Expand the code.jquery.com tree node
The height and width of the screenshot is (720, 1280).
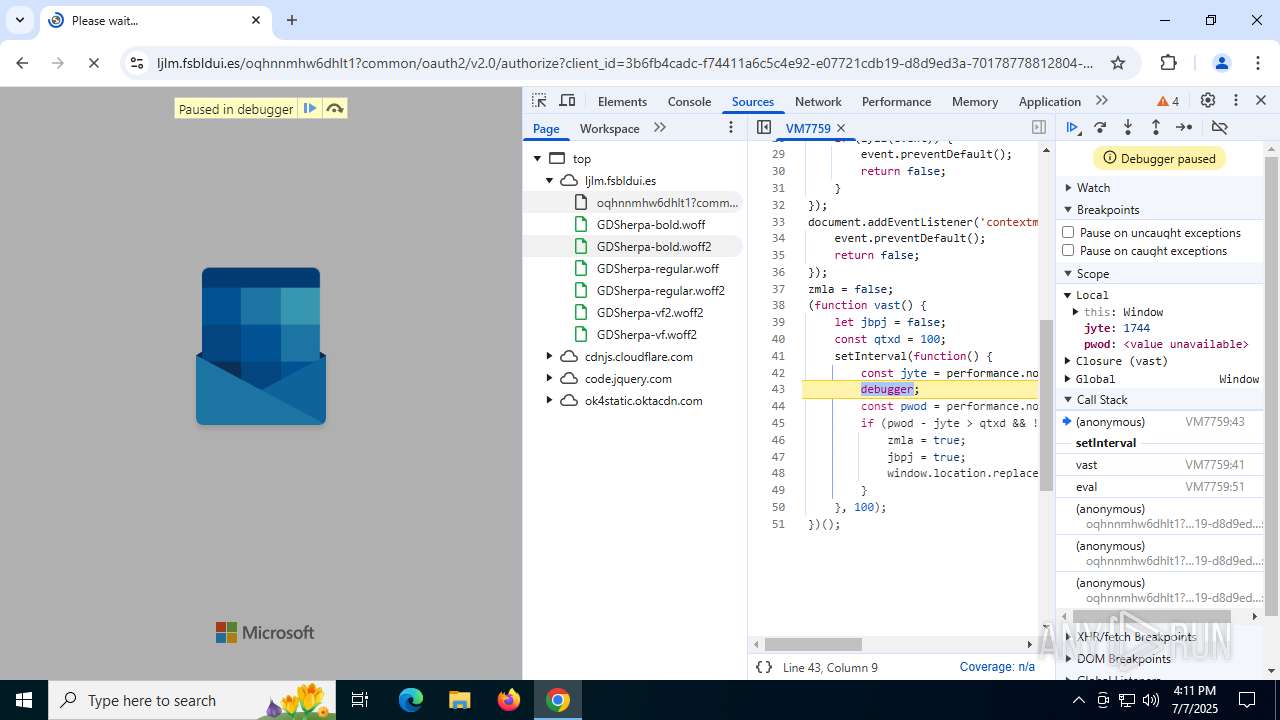[x=549, y=378]
